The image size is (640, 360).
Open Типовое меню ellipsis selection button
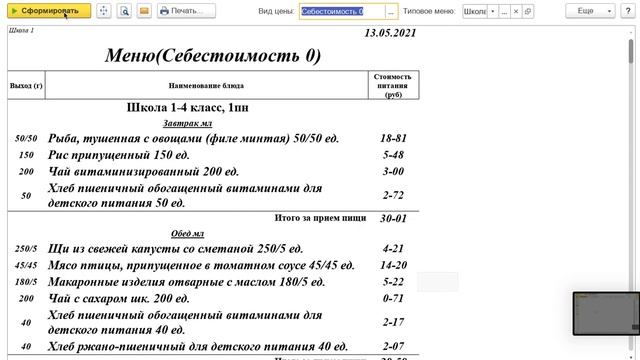pos(504,11)
